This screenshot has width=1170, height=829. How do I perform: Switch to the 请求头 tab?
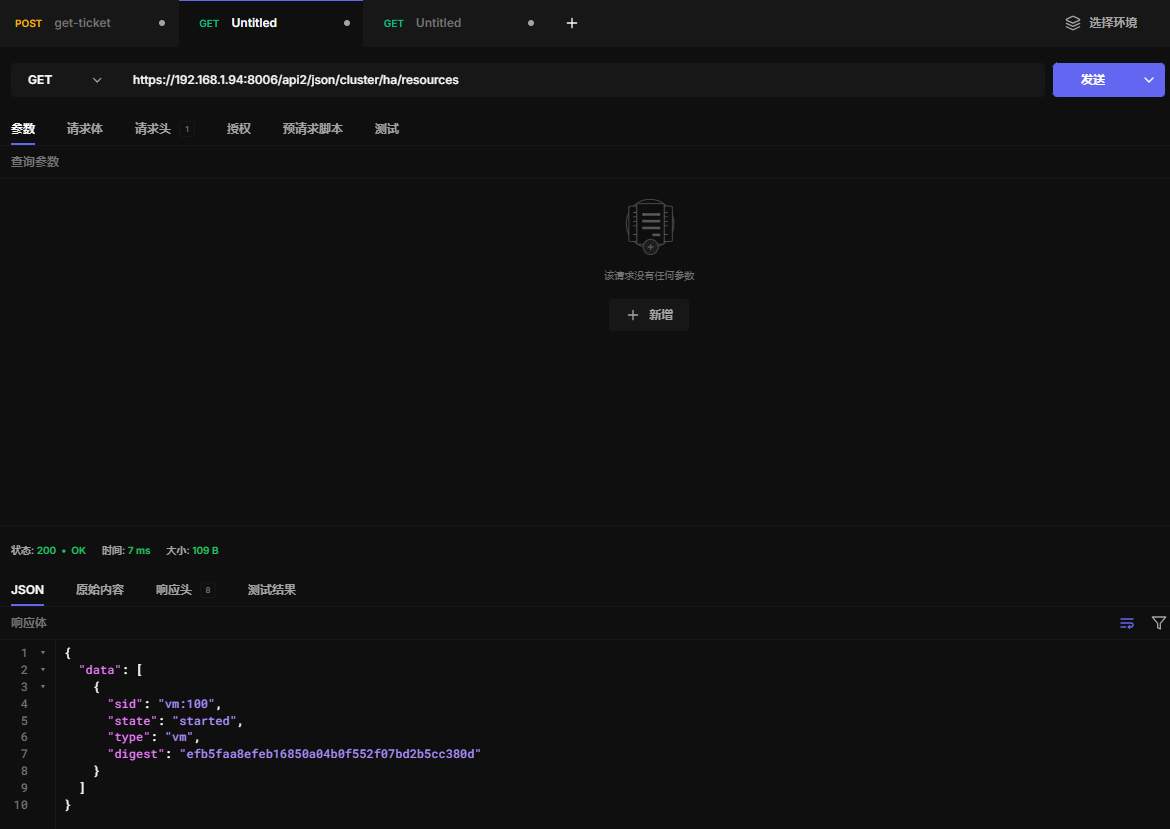153,129
